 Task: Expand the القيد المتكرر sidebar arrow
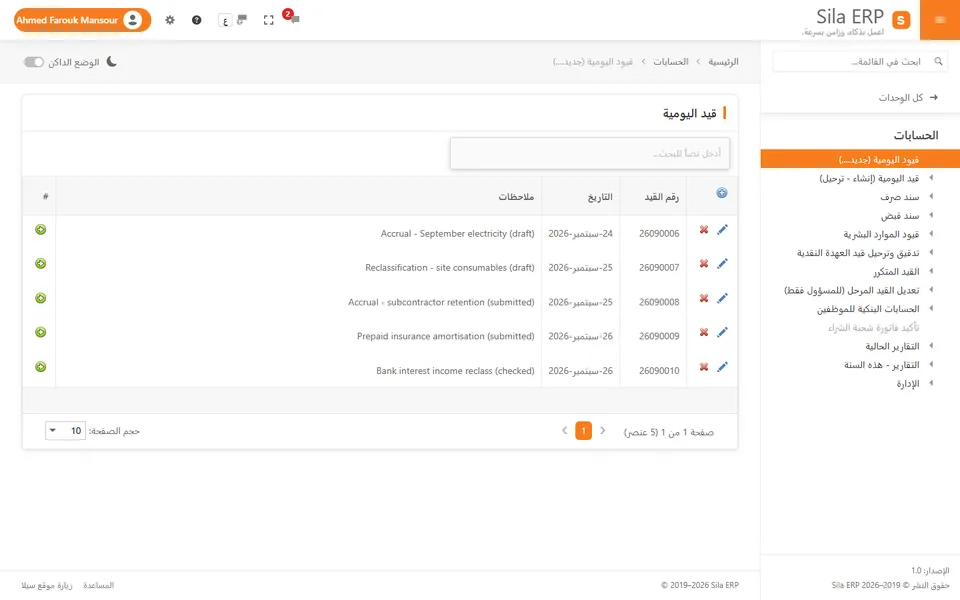click(931, 271)
